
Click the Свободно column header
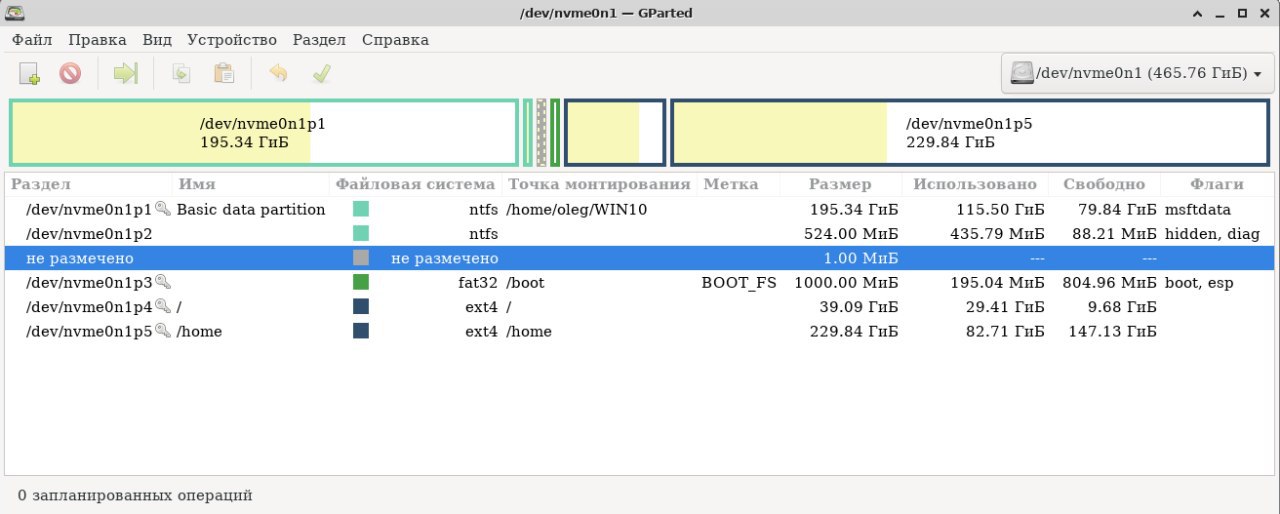1104,184
